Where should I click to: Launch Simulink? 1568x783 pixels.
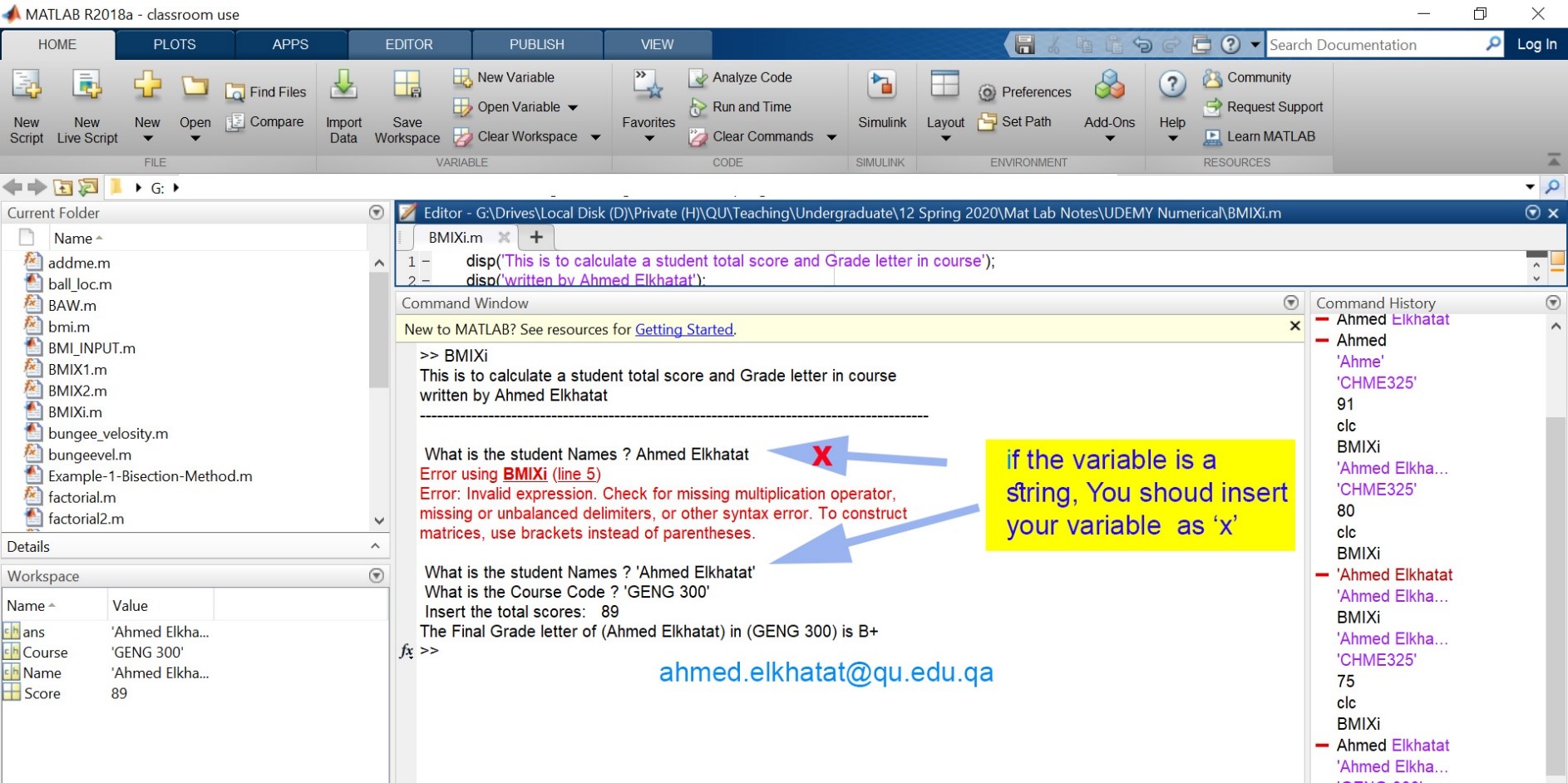[882, 101]
